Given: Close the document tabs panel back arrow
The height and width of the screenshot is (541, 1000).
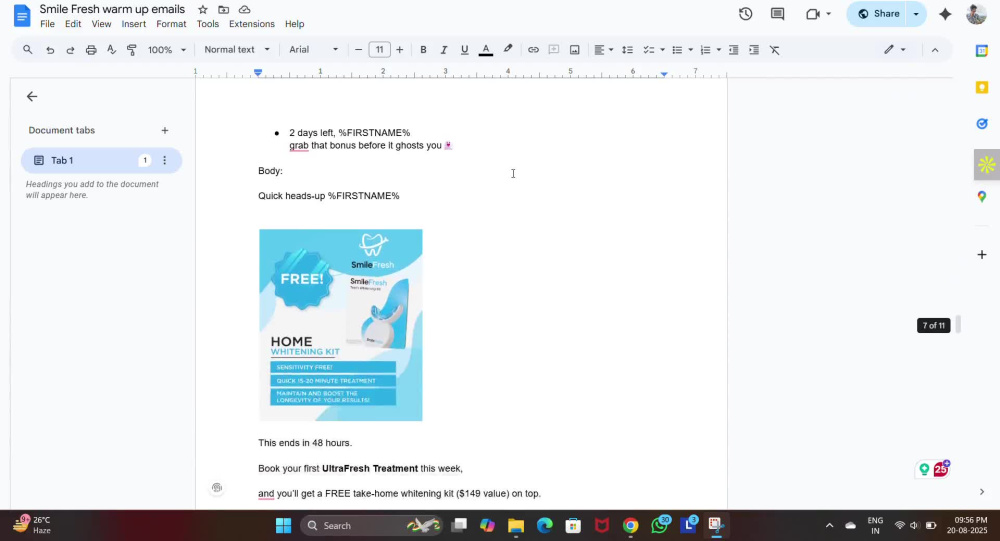Looking at the screenshot, I should (32, 96).
